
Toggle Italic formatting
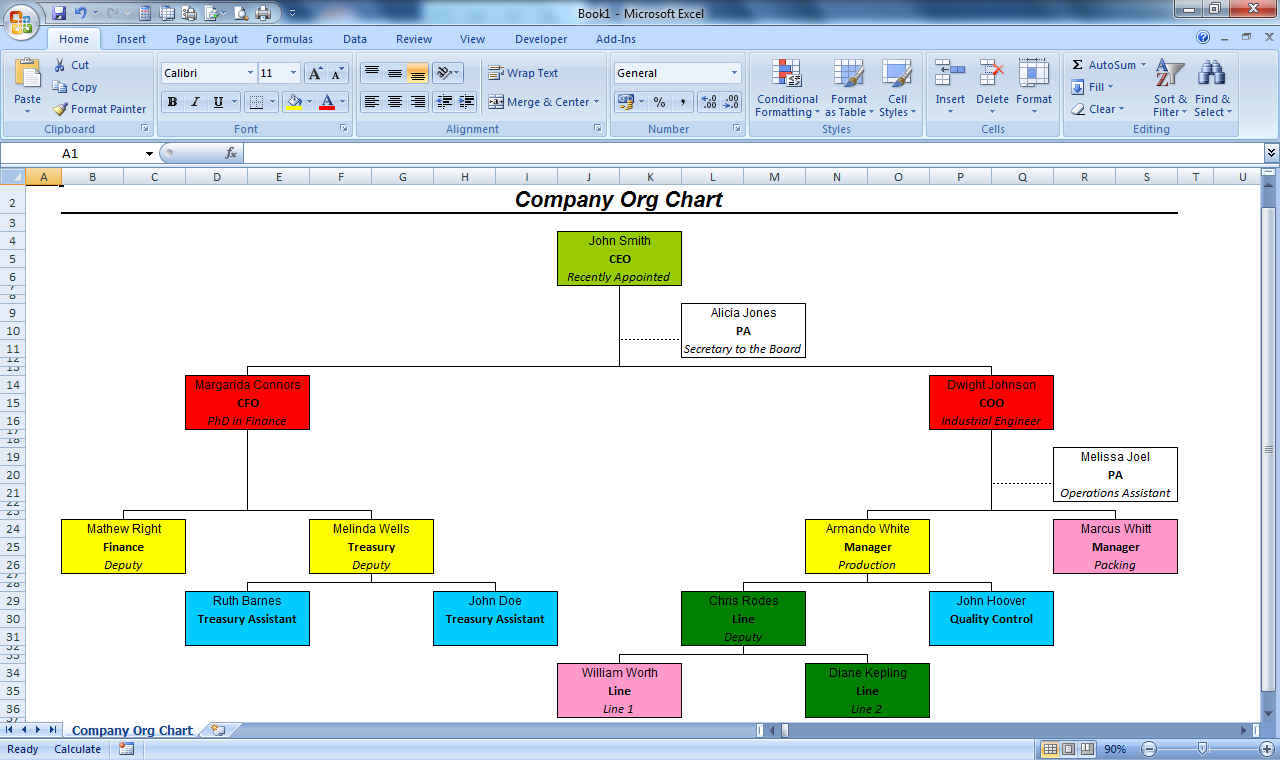195,102
